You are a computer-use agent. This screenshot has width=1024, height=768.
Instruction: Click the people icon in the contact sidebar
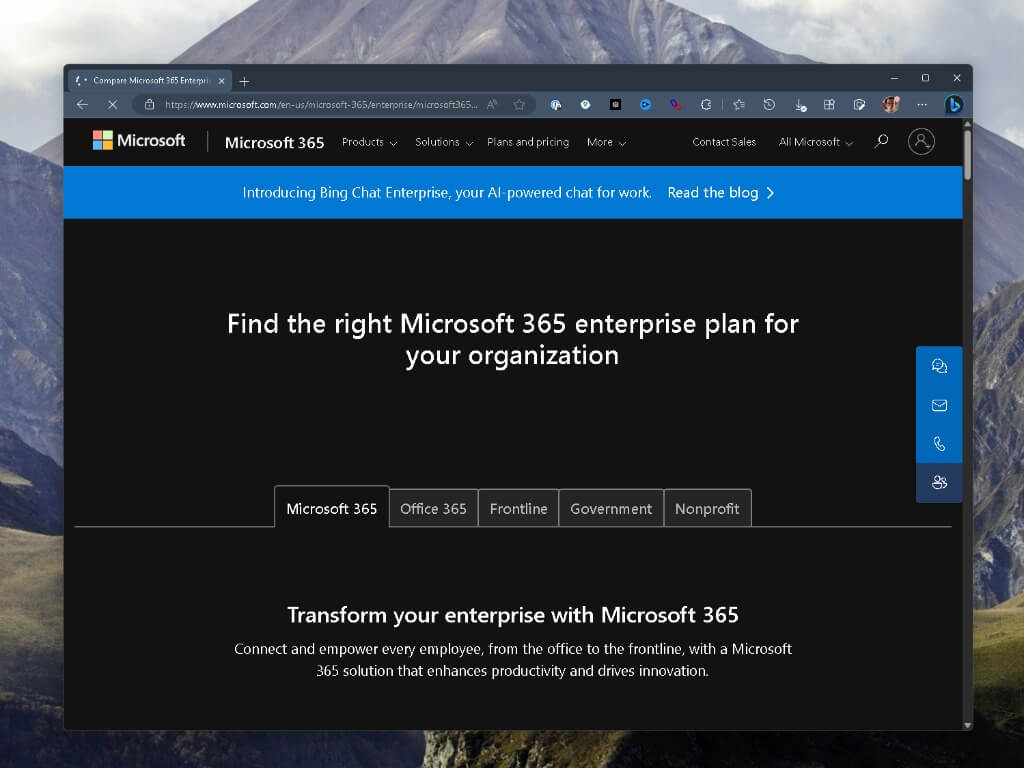(939, 483)
